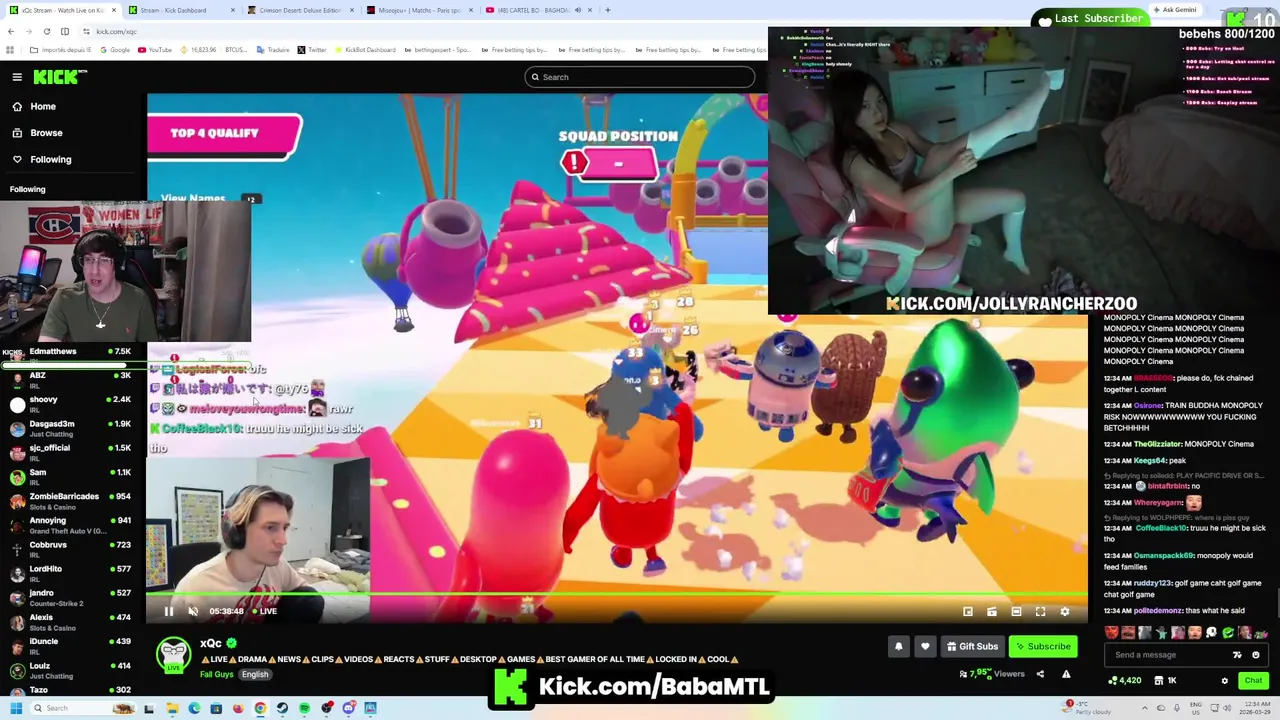Click the kick.com/xqc address bar
Viewport: 1280px width, 720px height.
pos(116,31)
